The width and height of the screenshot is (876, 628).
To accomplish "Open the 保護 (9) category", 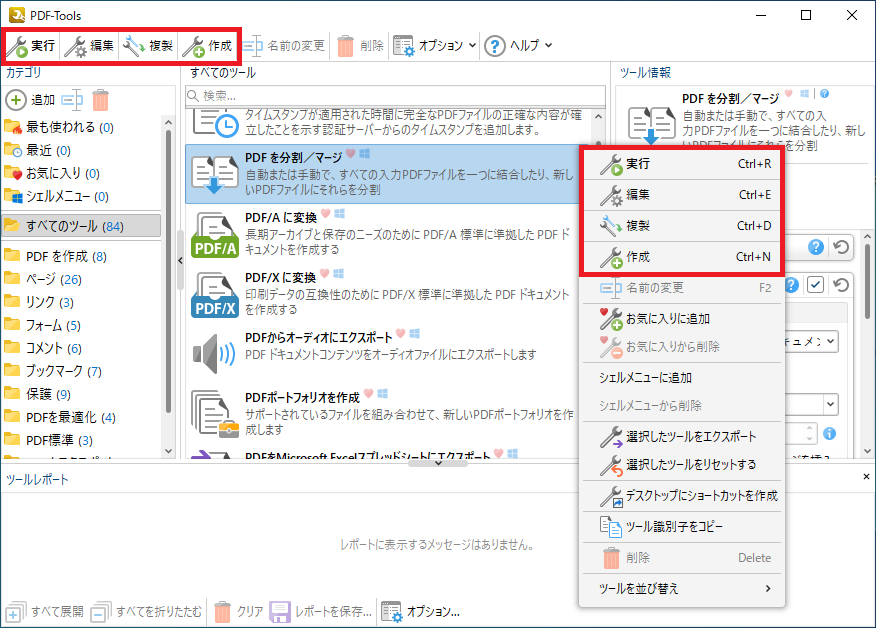I will coord(37,394).
